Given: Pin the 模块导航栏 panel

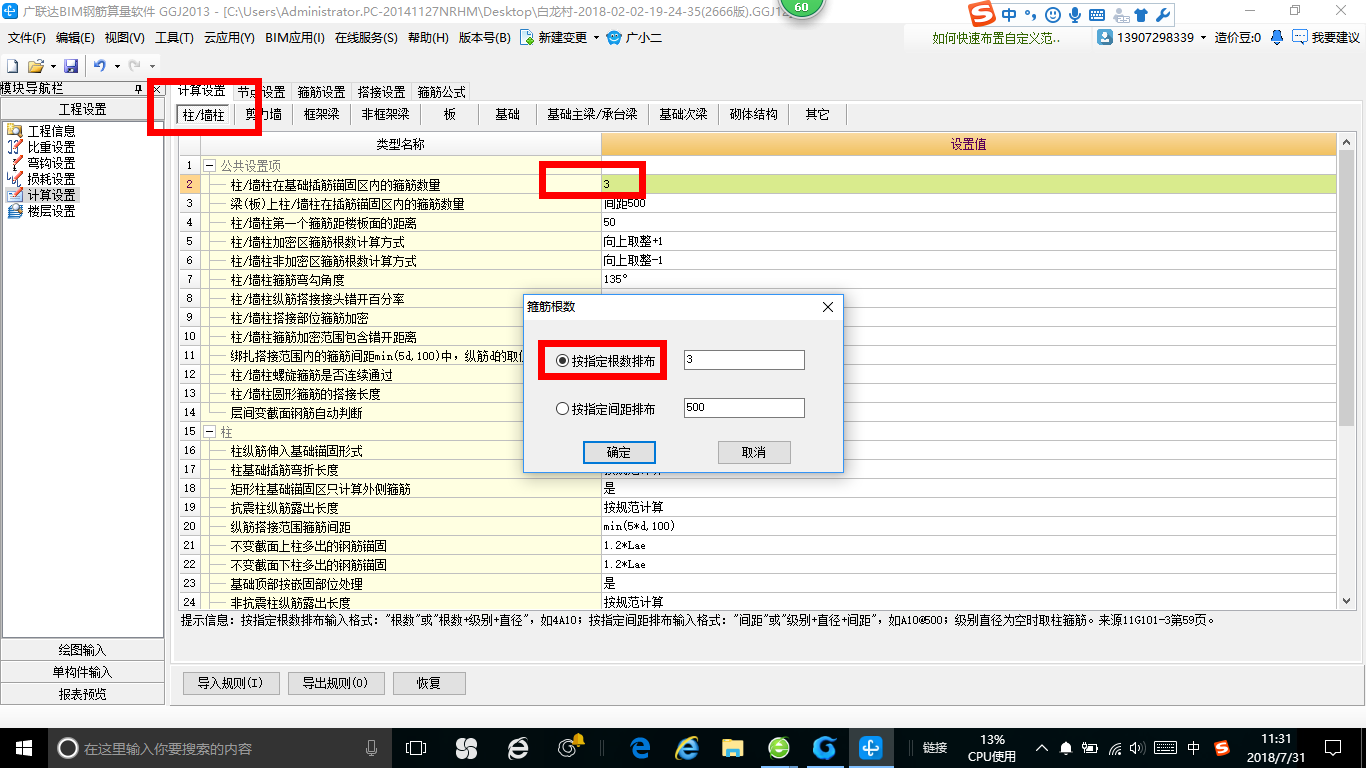Looking at the screenshot, I should [139, 90].
